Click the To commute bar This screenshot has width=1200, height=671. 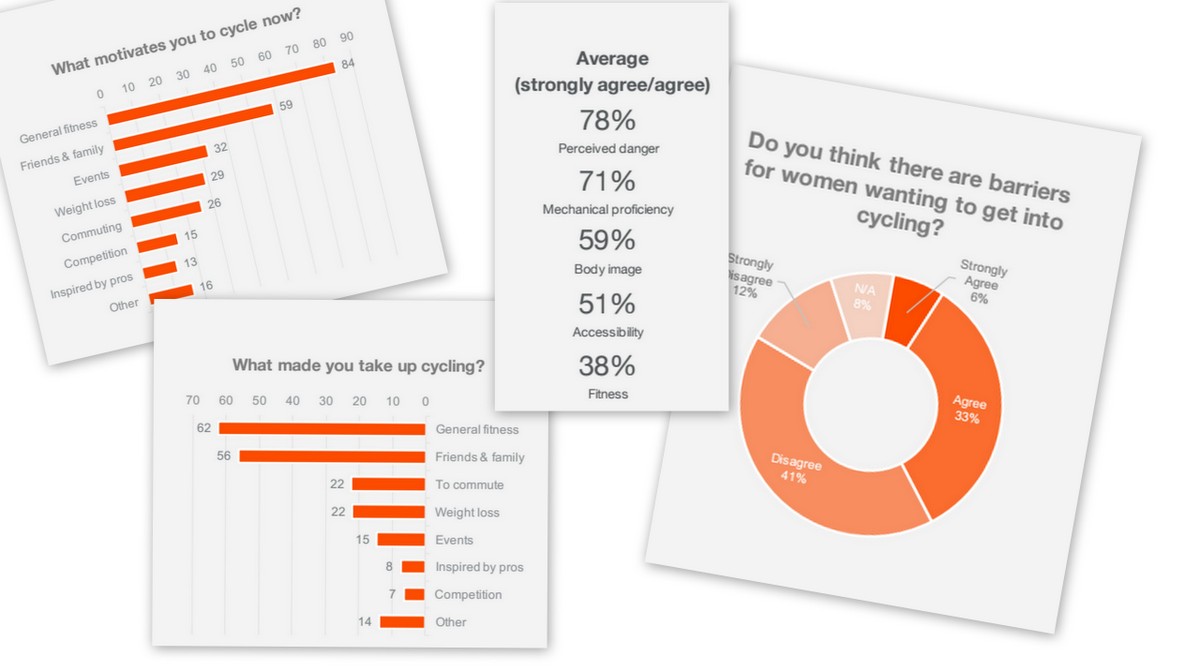388,484
